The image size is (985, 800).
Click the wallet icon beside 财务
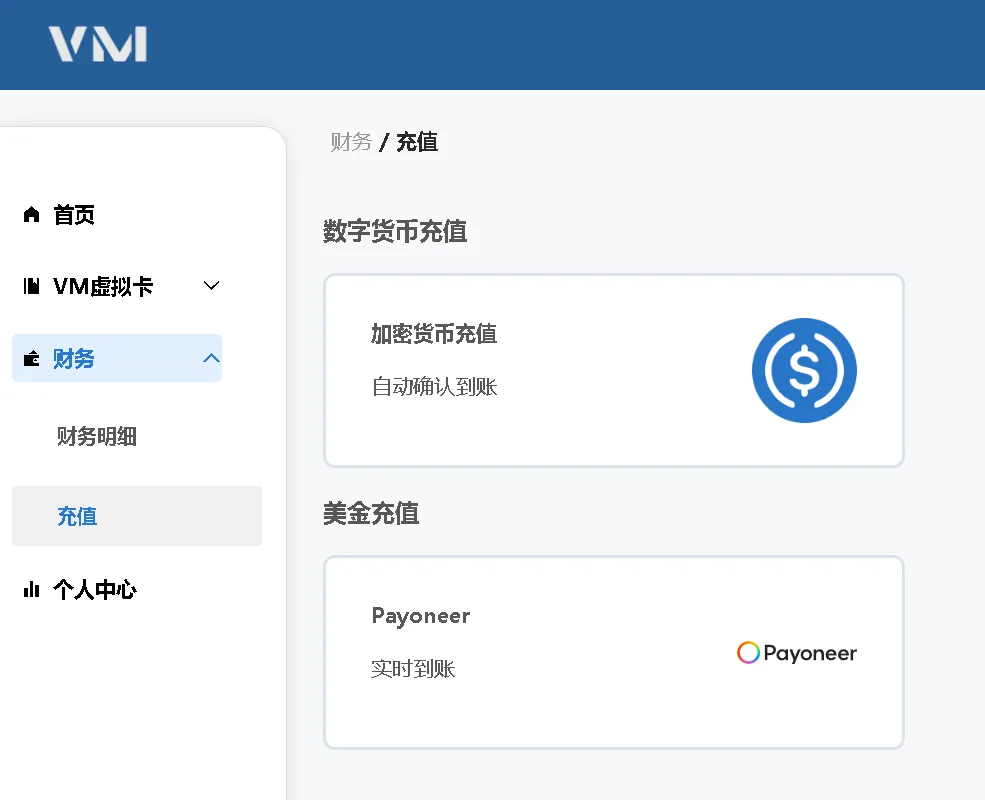click(x=31, y=359)
